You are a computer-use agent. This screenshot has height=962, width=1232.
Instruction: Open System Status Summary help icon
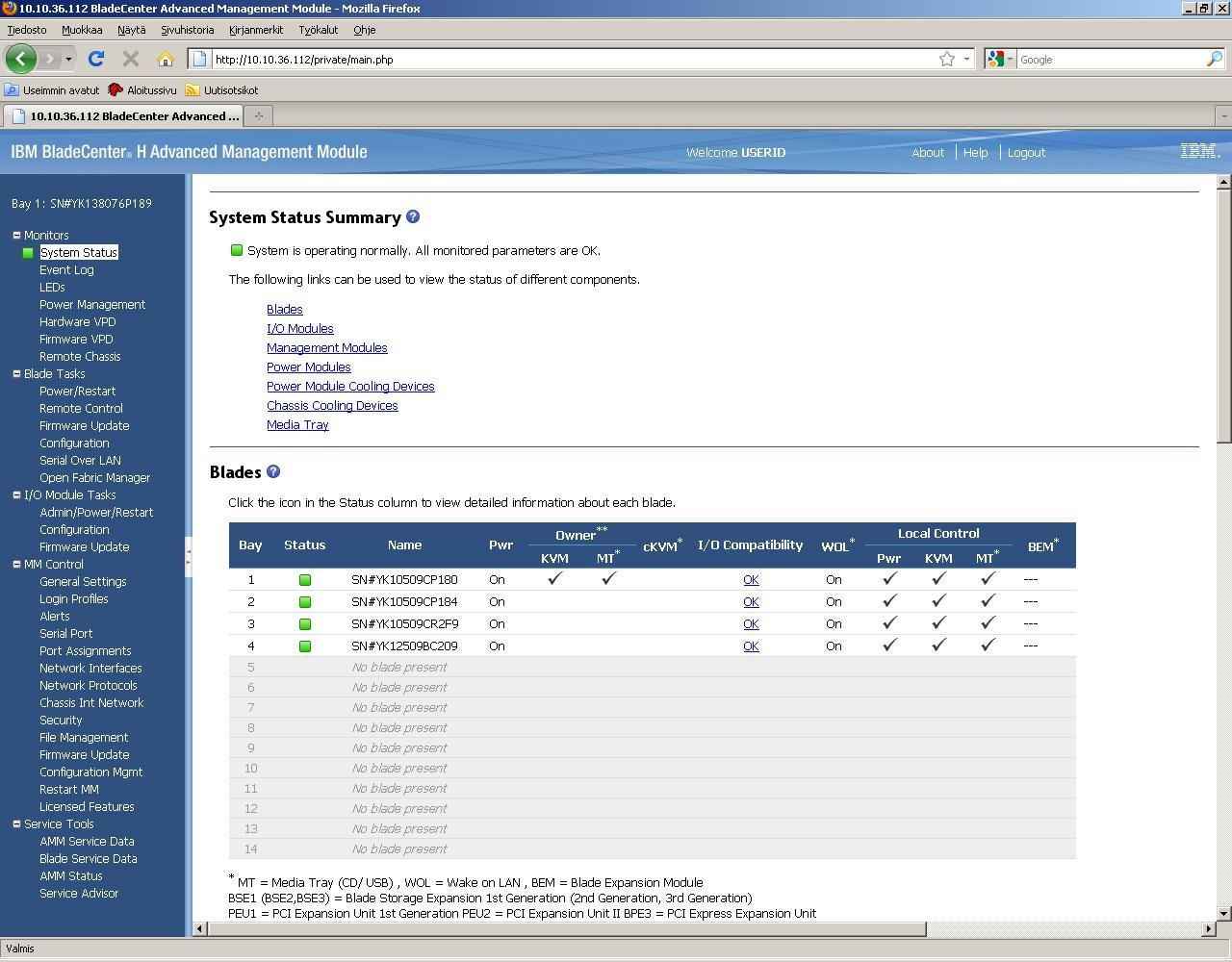click(x=413, y=216)
